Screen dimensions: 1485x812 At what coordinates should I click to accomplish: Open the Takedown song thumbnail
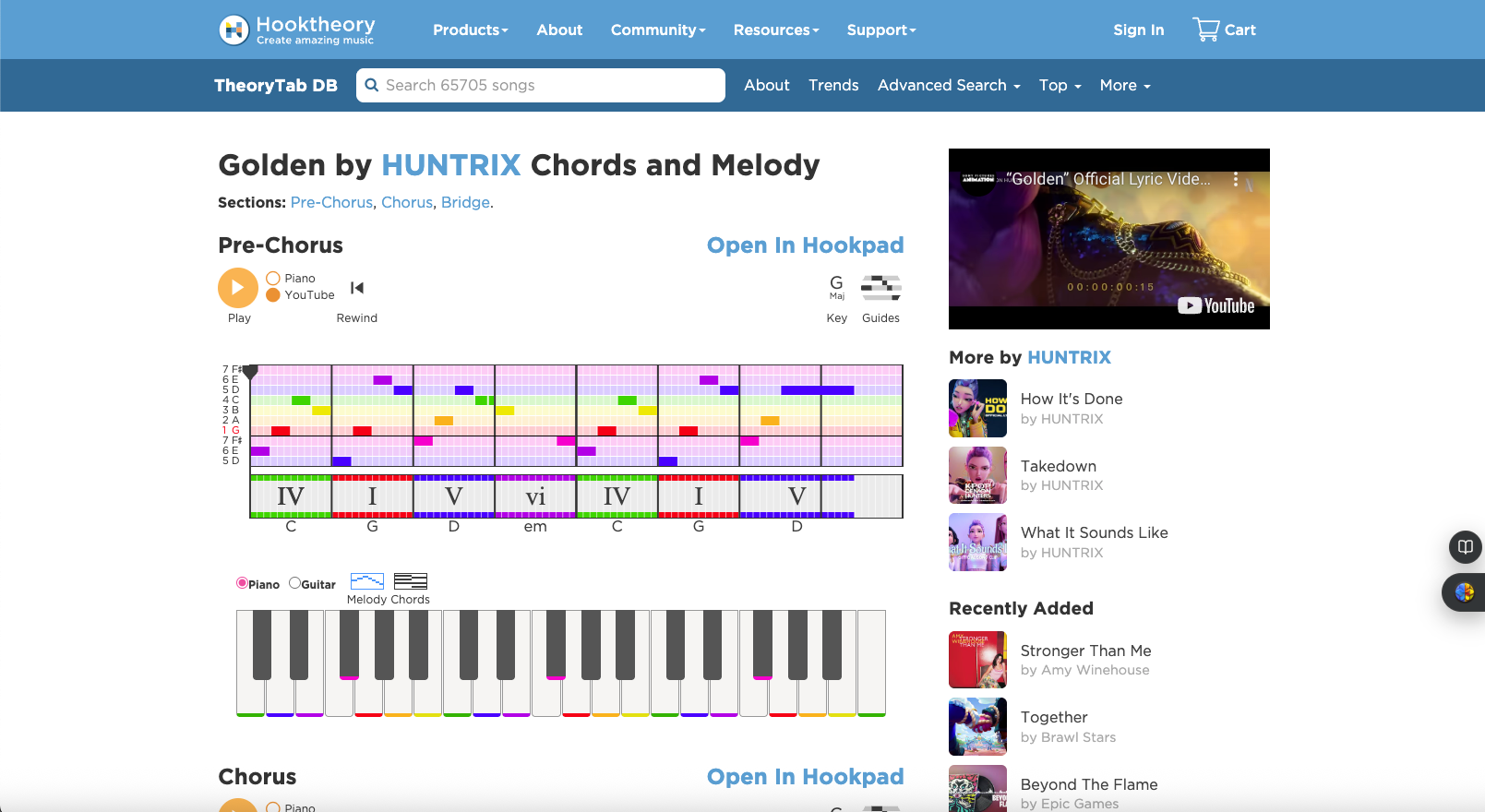(x=977, y=475)
